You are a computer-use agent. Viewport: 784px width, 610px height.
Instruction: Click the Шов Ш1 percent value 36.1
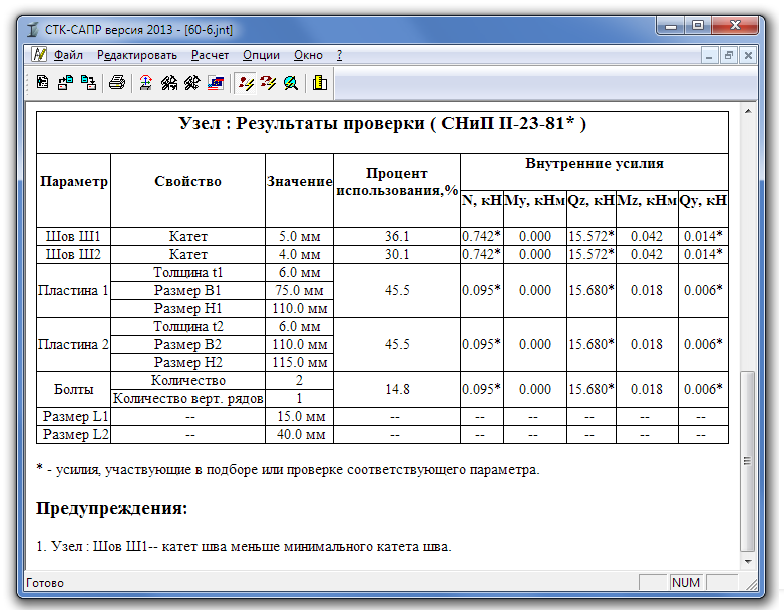(397, 236)
